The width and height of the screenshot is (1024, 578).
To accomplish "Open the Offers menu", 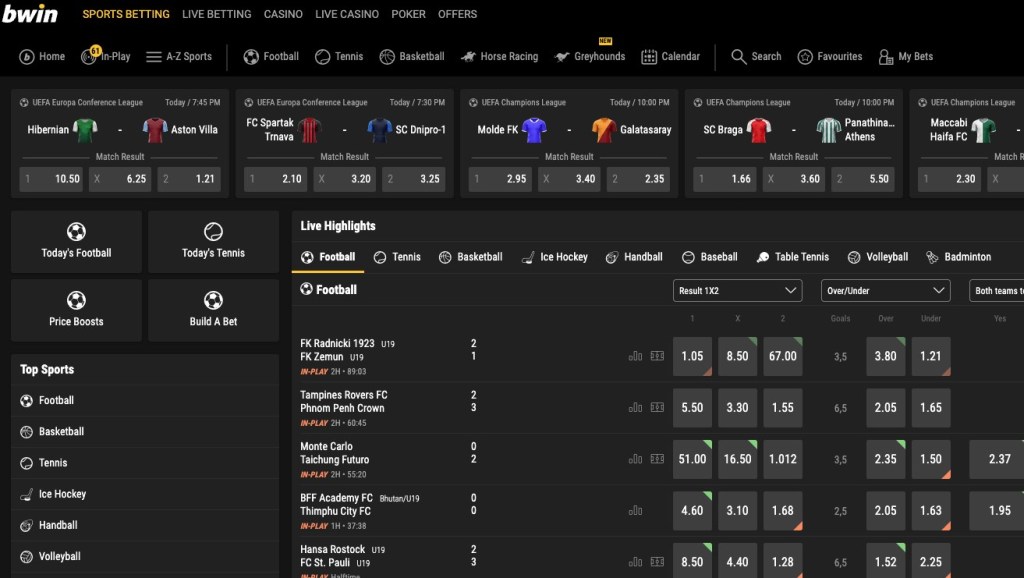I will coord(457,14).
